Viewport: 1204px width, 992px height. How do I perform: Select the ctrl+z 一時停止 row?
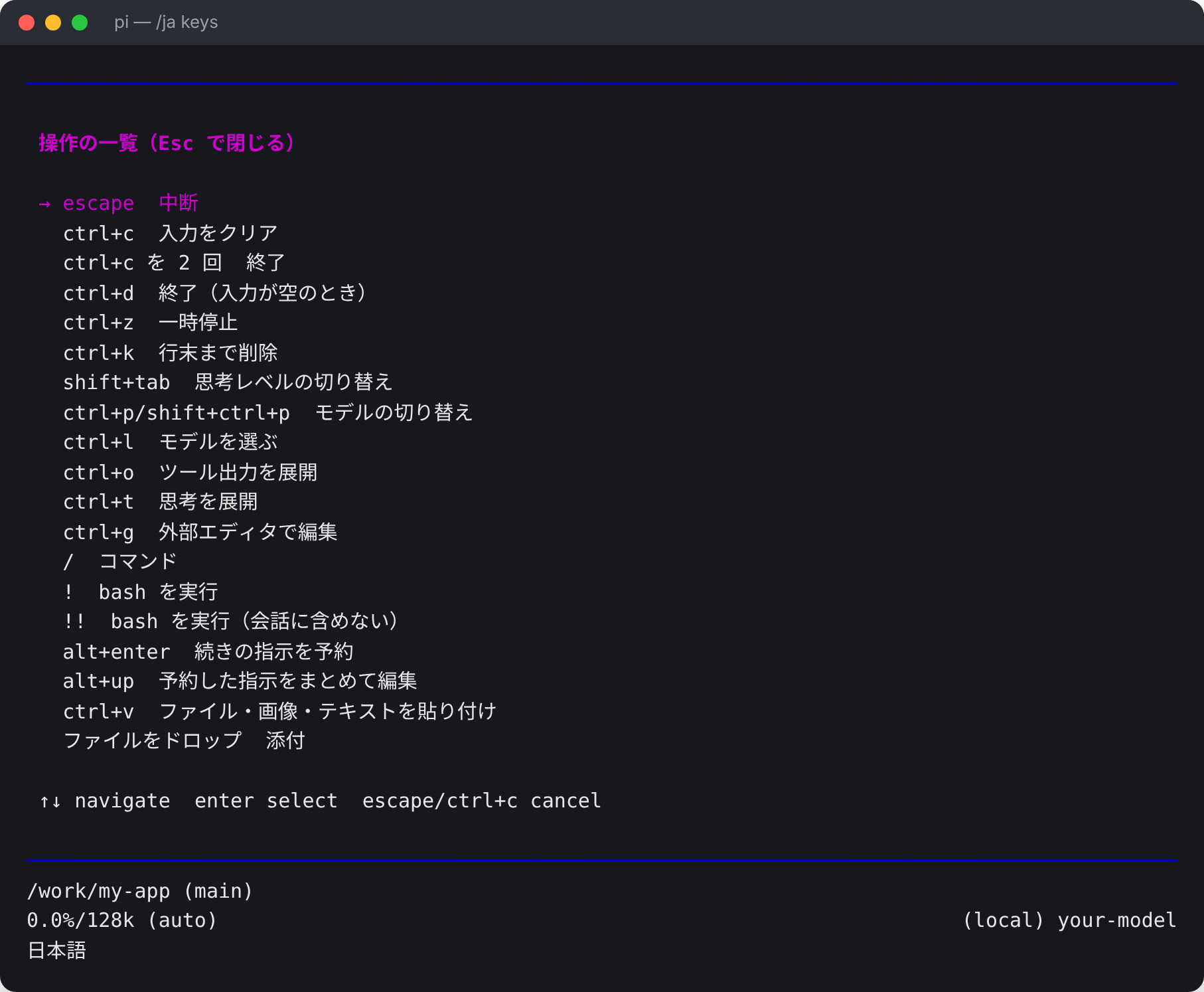[x=151, y=323]
